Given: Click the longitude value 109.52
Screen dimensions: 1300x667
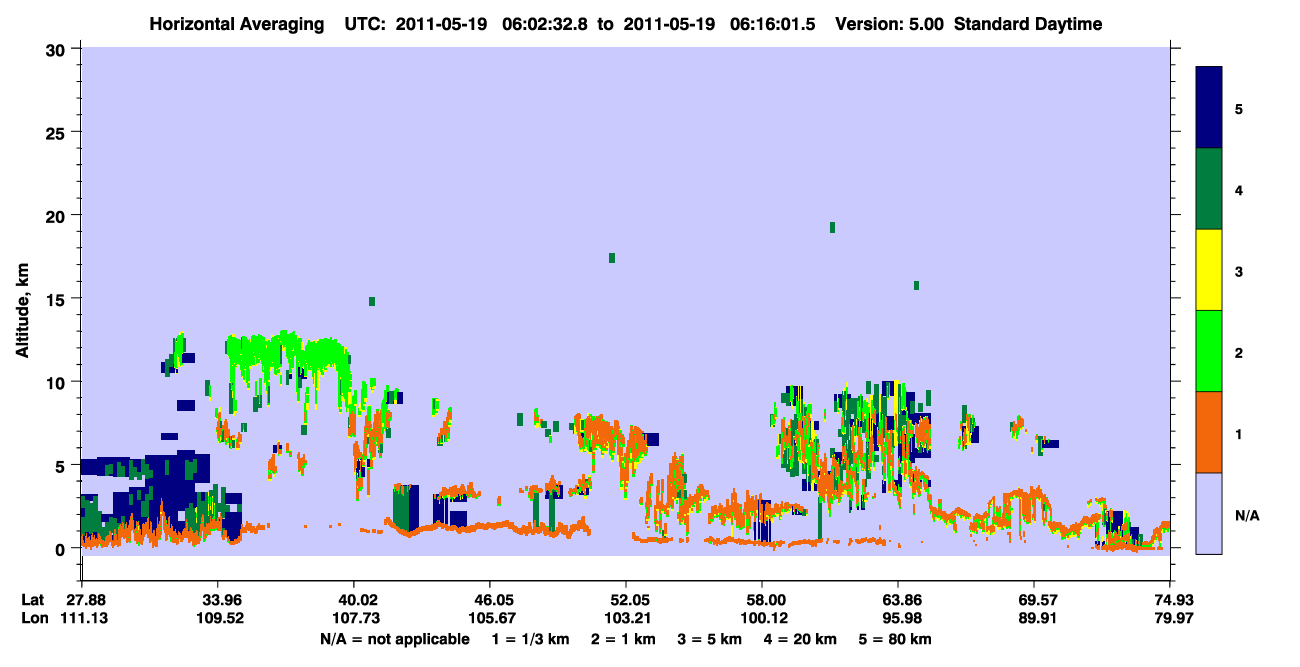Looking at the screenshot, I should (x=218, y=619).
